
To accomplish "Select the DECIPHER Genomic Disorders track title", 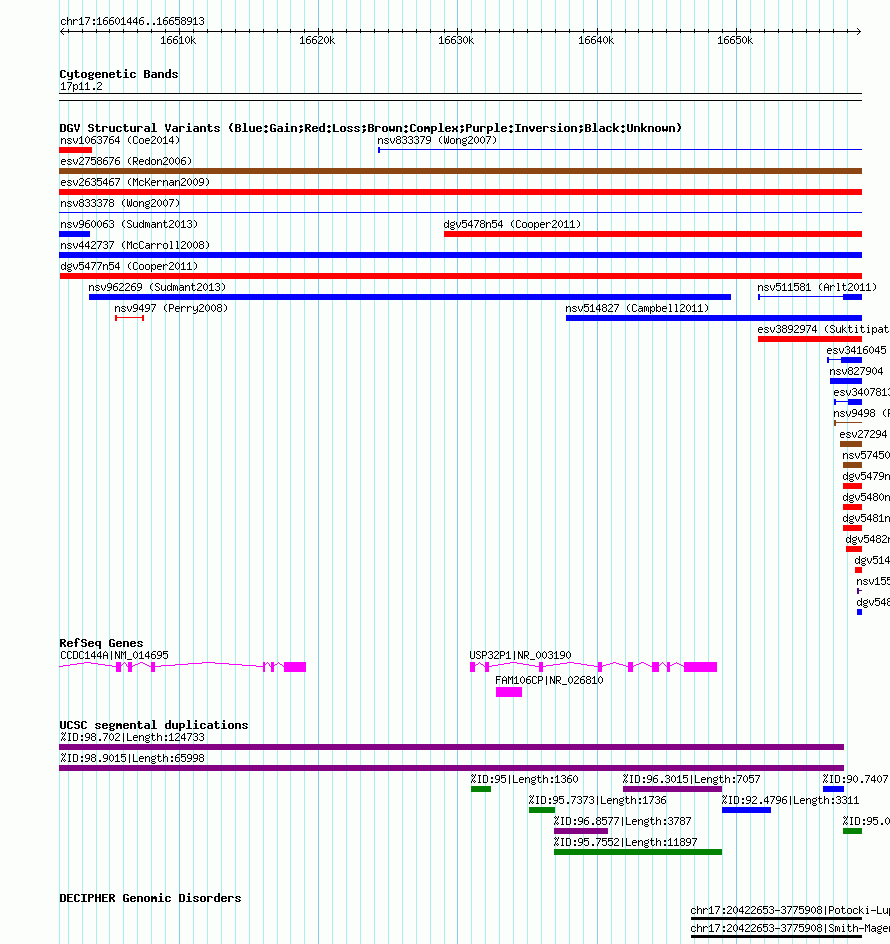I will click(150, 898).
